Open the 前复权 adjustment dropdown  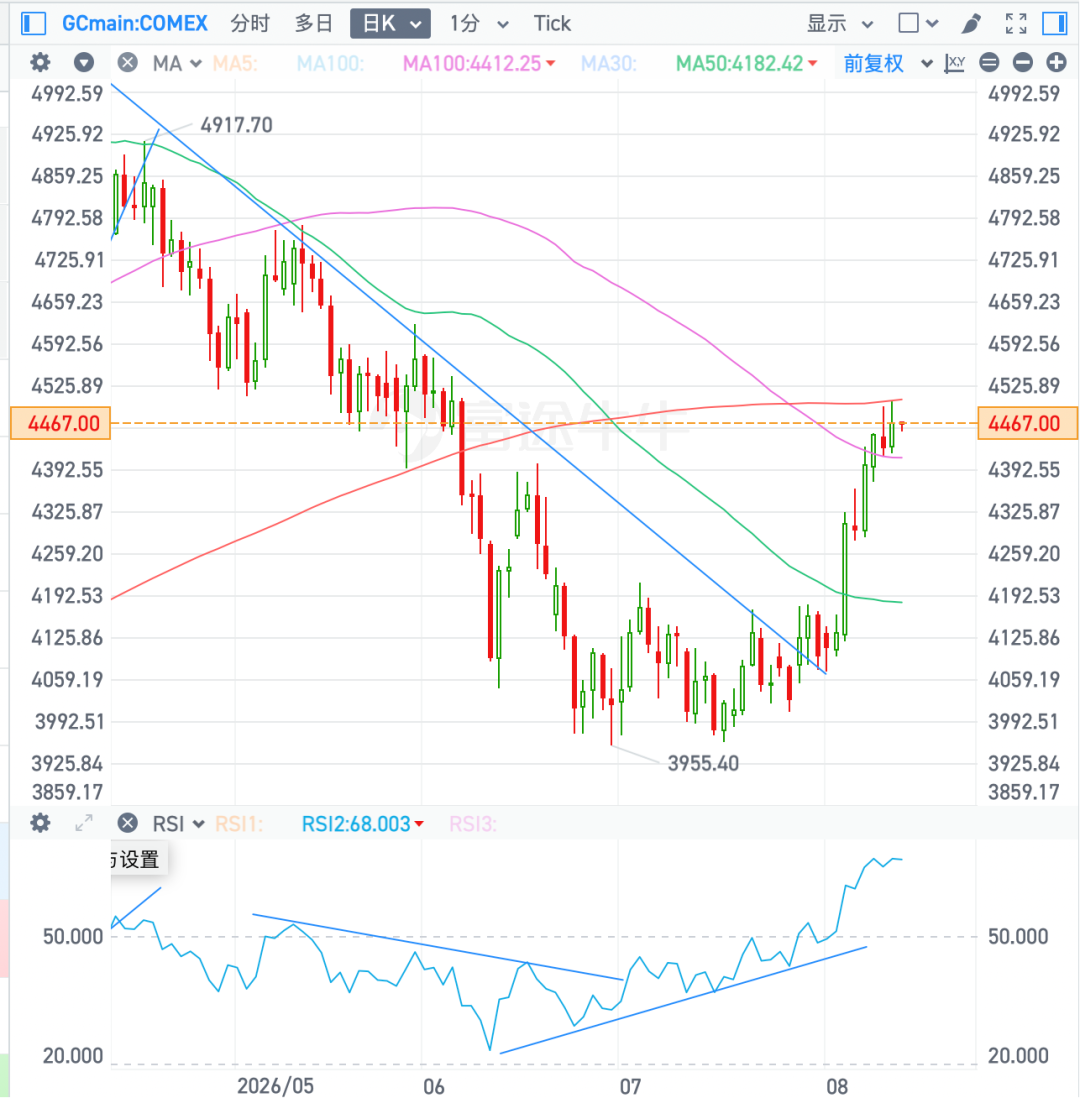click(887, 64)
